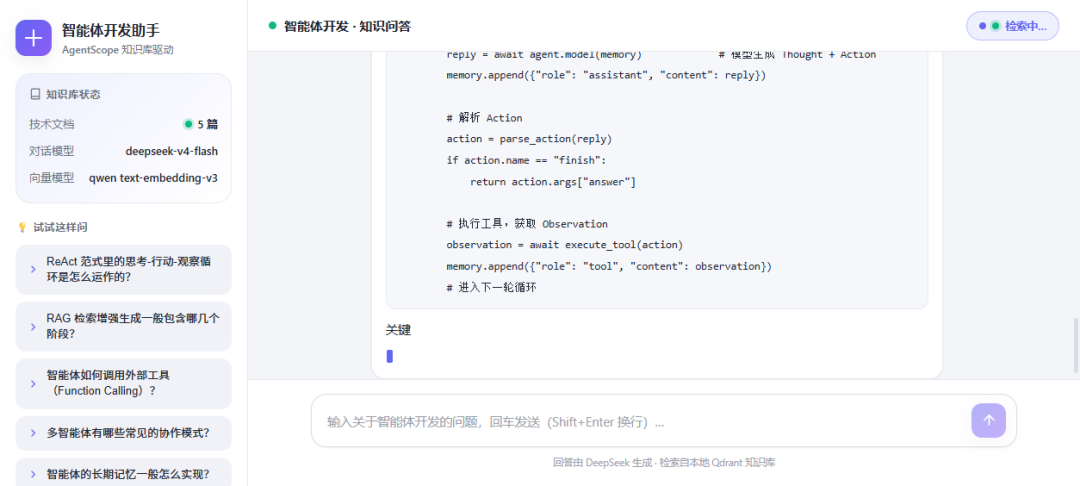Click the 技术文档 label
The width and height of the screenshot is (1080, 486).
click(x=52, y=125)
